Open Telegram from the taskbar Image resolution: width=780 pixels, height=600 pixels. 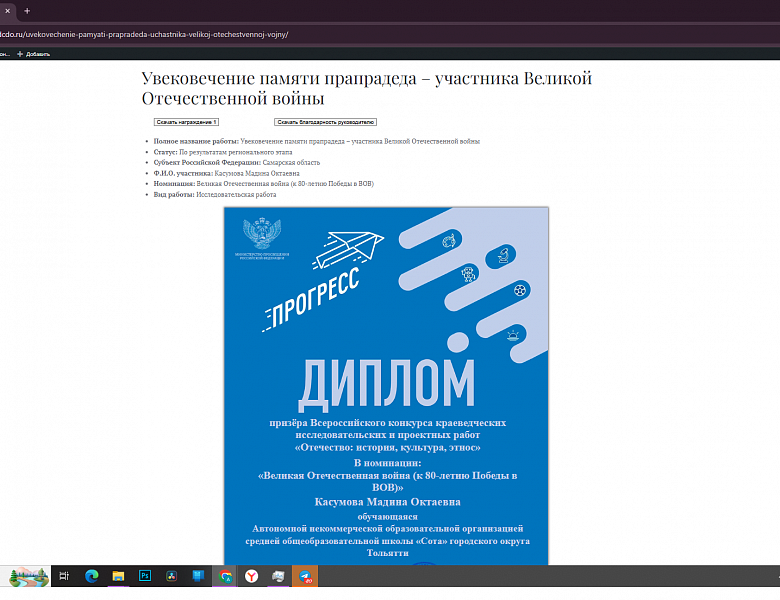coord(305,576)
